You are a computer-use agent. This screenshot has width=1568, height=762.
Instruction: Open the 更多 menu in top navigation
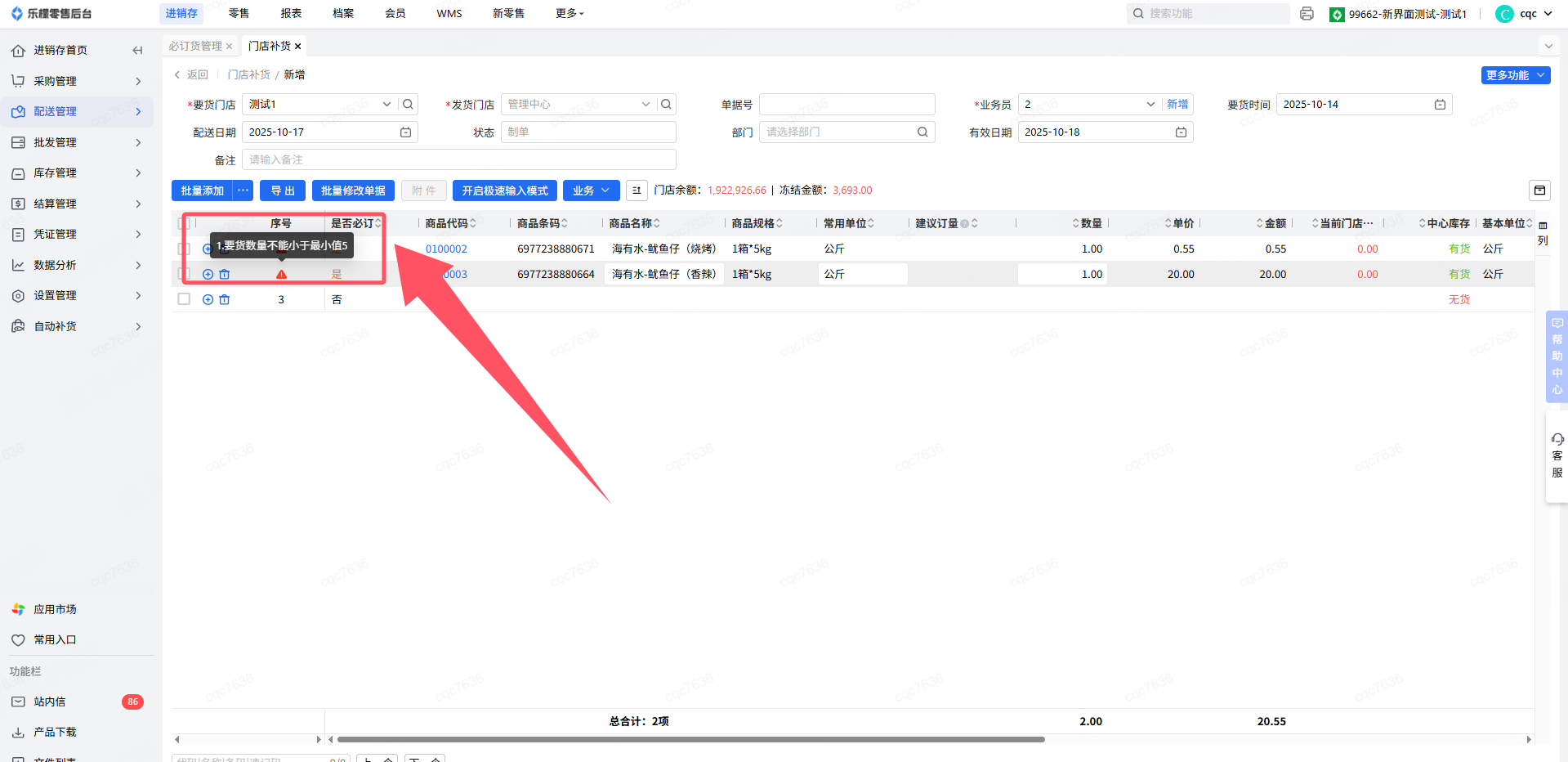coord(570,14)
